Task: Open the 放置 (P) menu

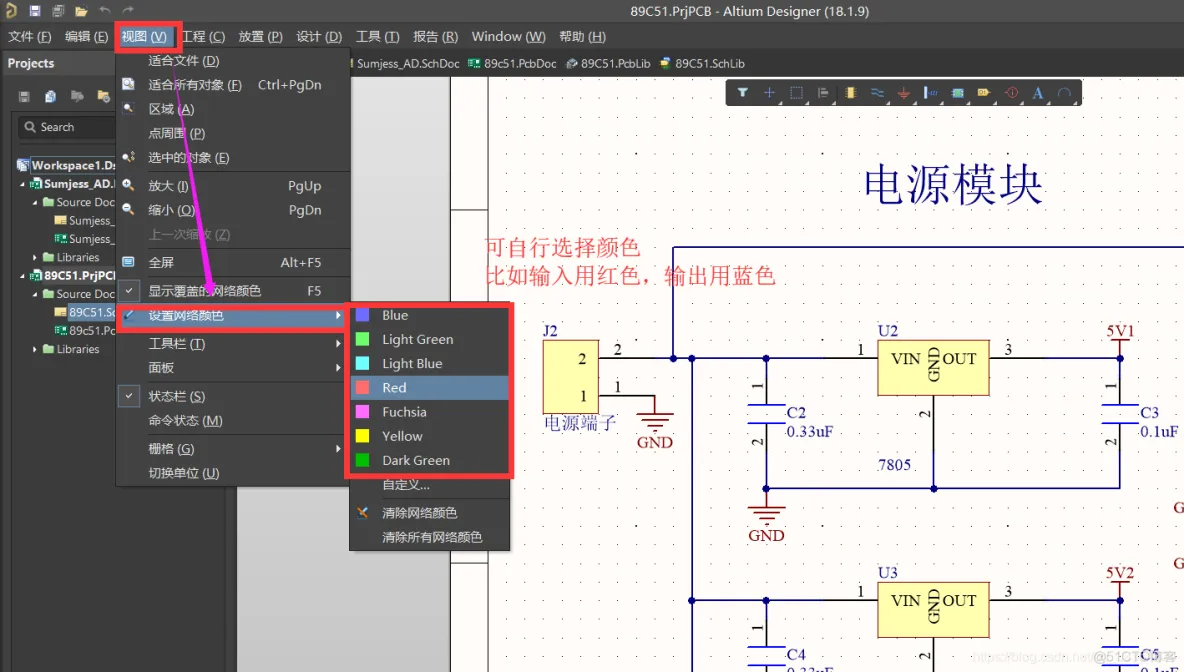Action: pos(261,36)
